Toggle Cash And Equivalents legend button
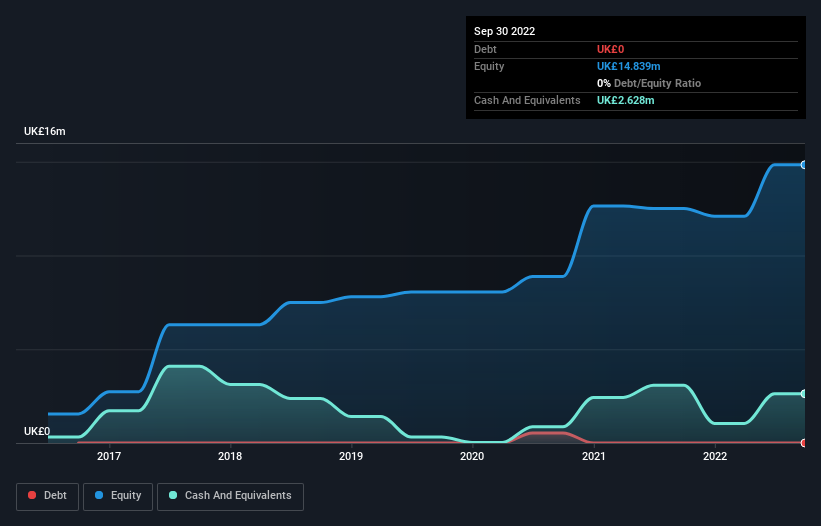The height and width of the screenshot is (526, 821). pos(230,496)
